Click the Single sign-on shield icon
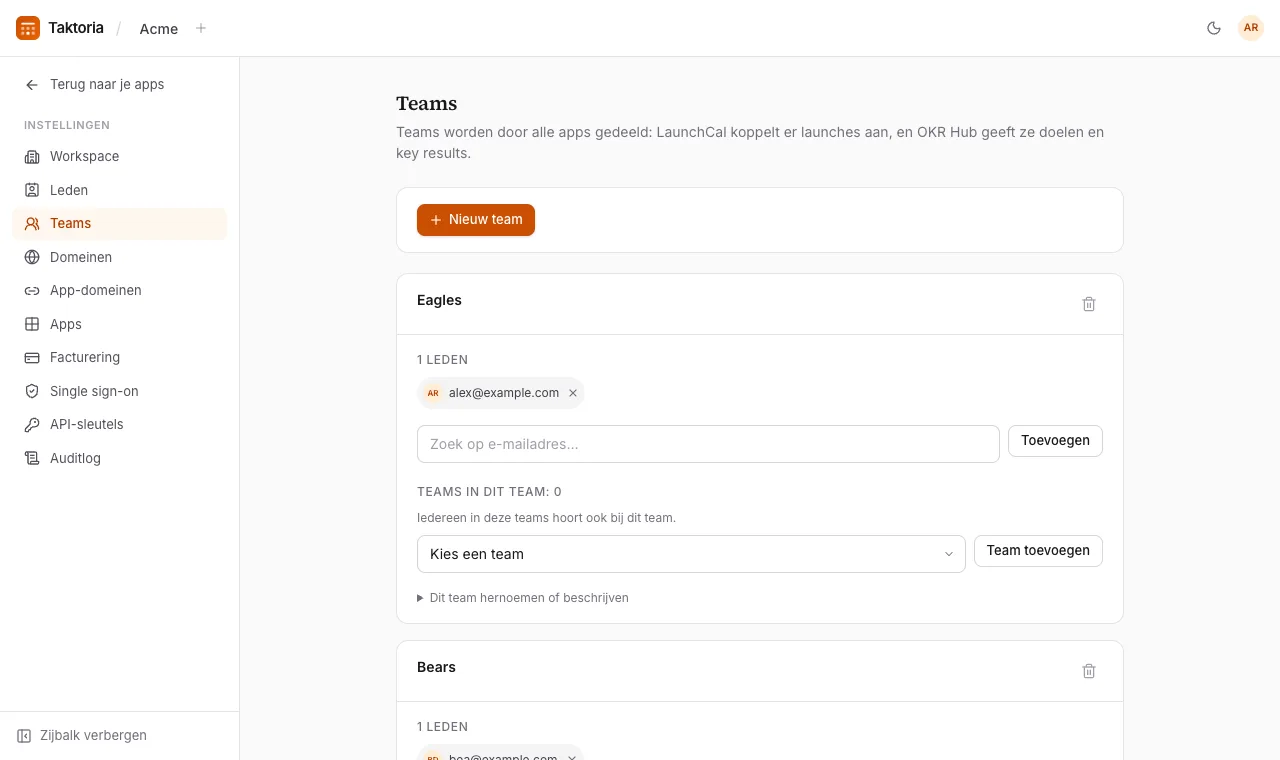This screenshot has width=1280, height=760. tap(32, 391)
